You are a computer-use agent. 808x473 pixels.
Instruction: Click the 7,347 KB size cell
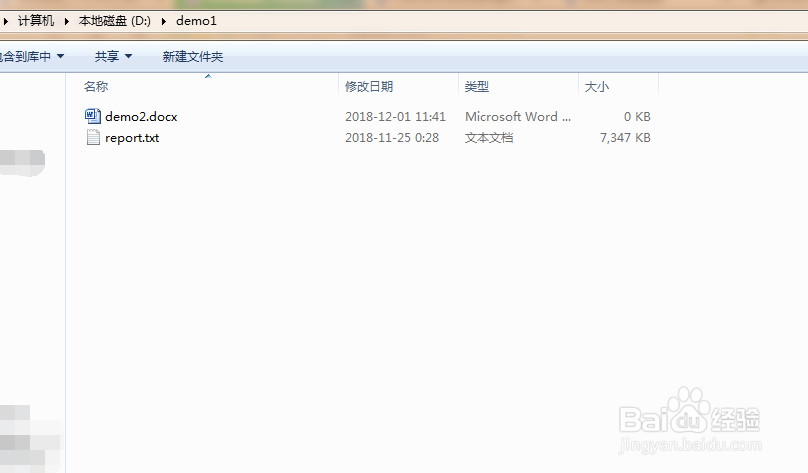click(x=625, y=138)
